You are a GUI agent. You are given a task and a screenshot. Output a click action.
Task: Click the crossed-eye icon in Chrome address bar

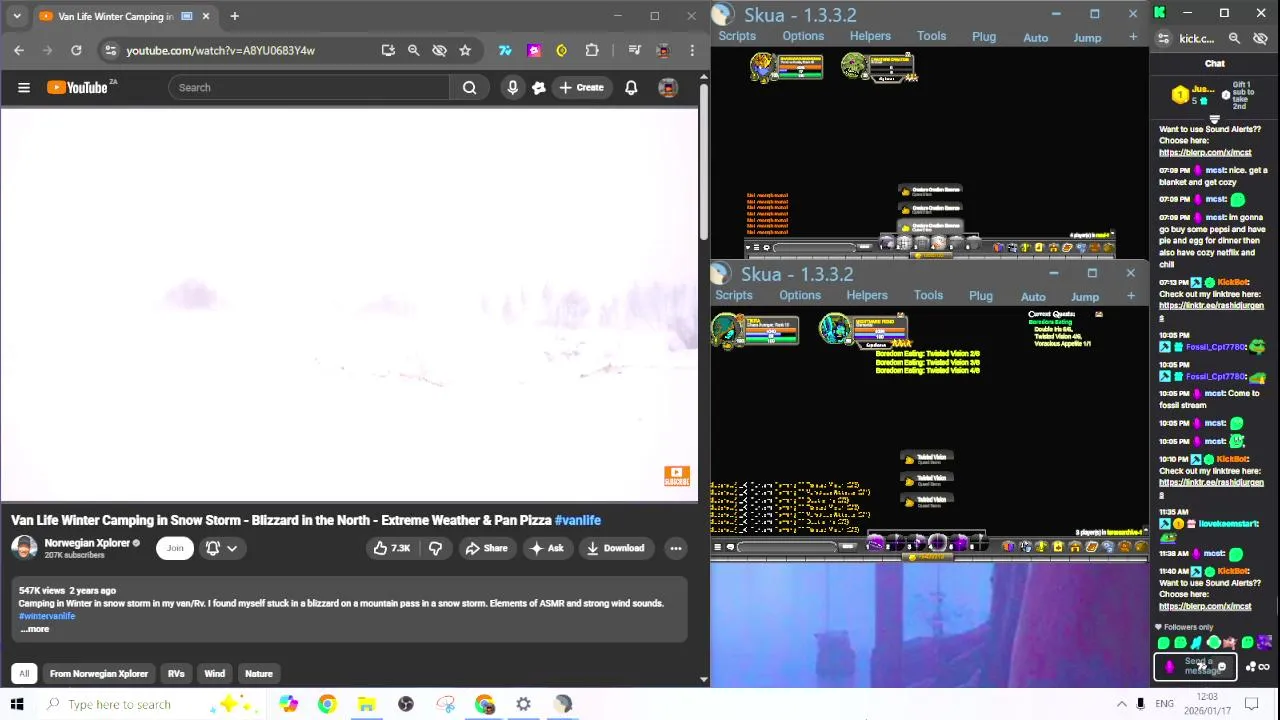pos(439,50)
